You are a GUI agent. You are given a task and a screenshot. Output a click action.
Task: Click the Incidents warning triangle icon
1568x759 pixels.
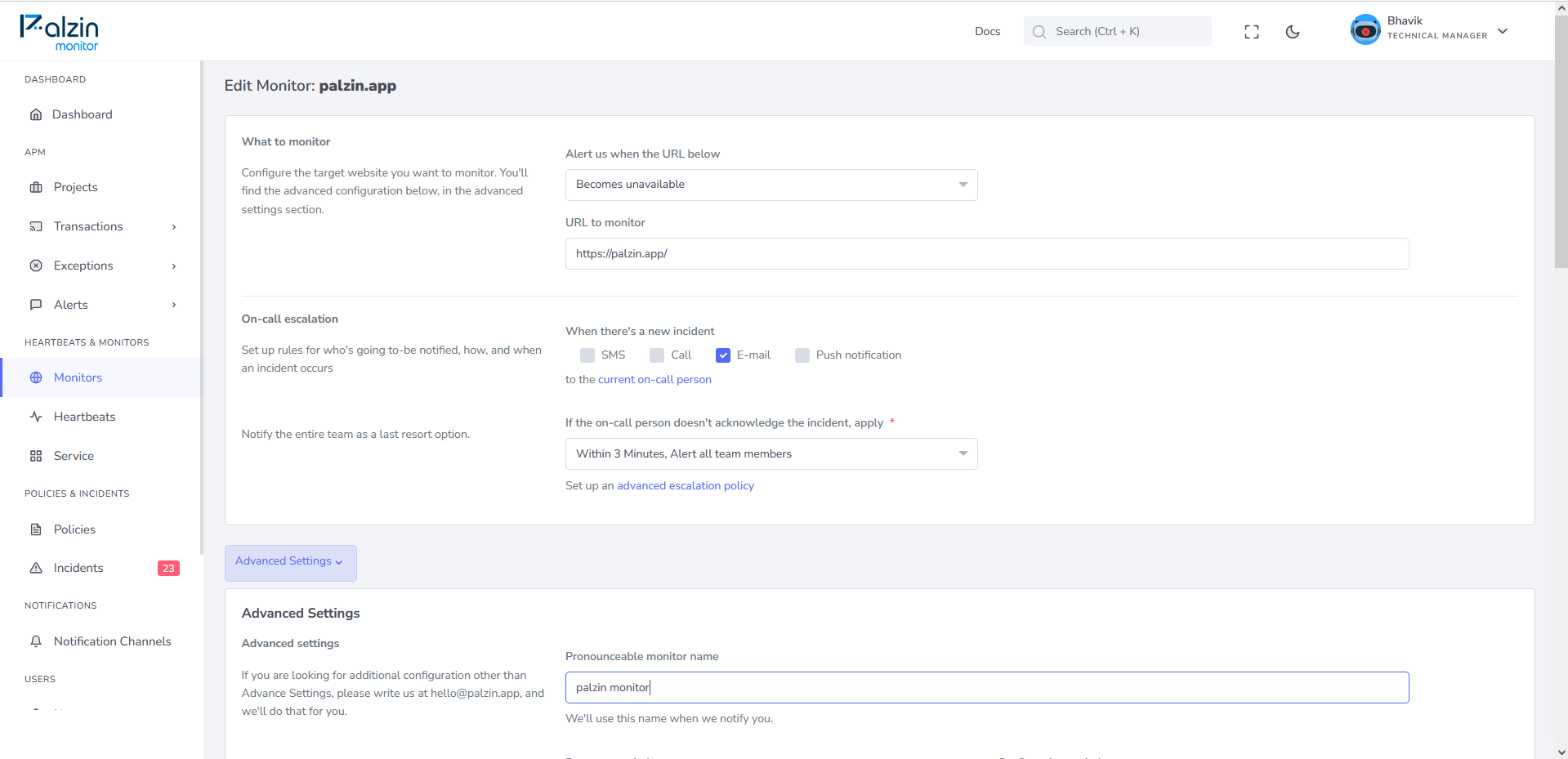coord(36,568)
